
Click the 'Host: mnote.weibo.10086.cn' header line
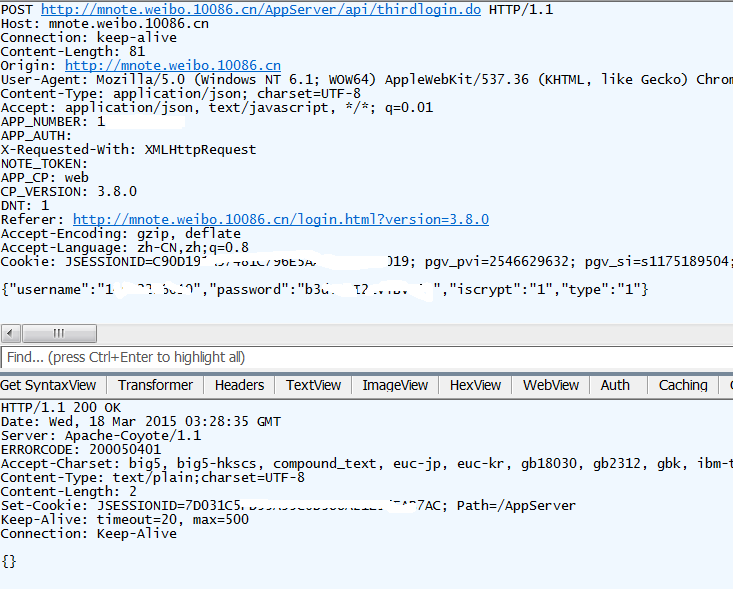(x=105, y=24)
